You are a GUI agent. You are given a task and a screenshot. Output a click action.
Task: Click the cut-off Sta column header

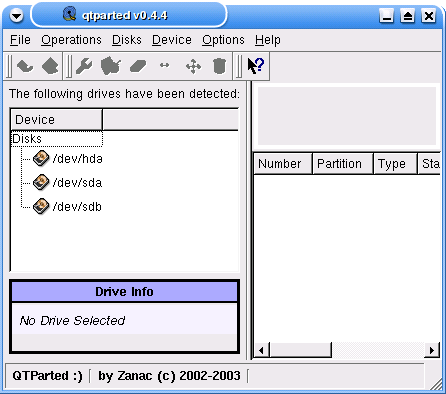[x=429, y=164]
